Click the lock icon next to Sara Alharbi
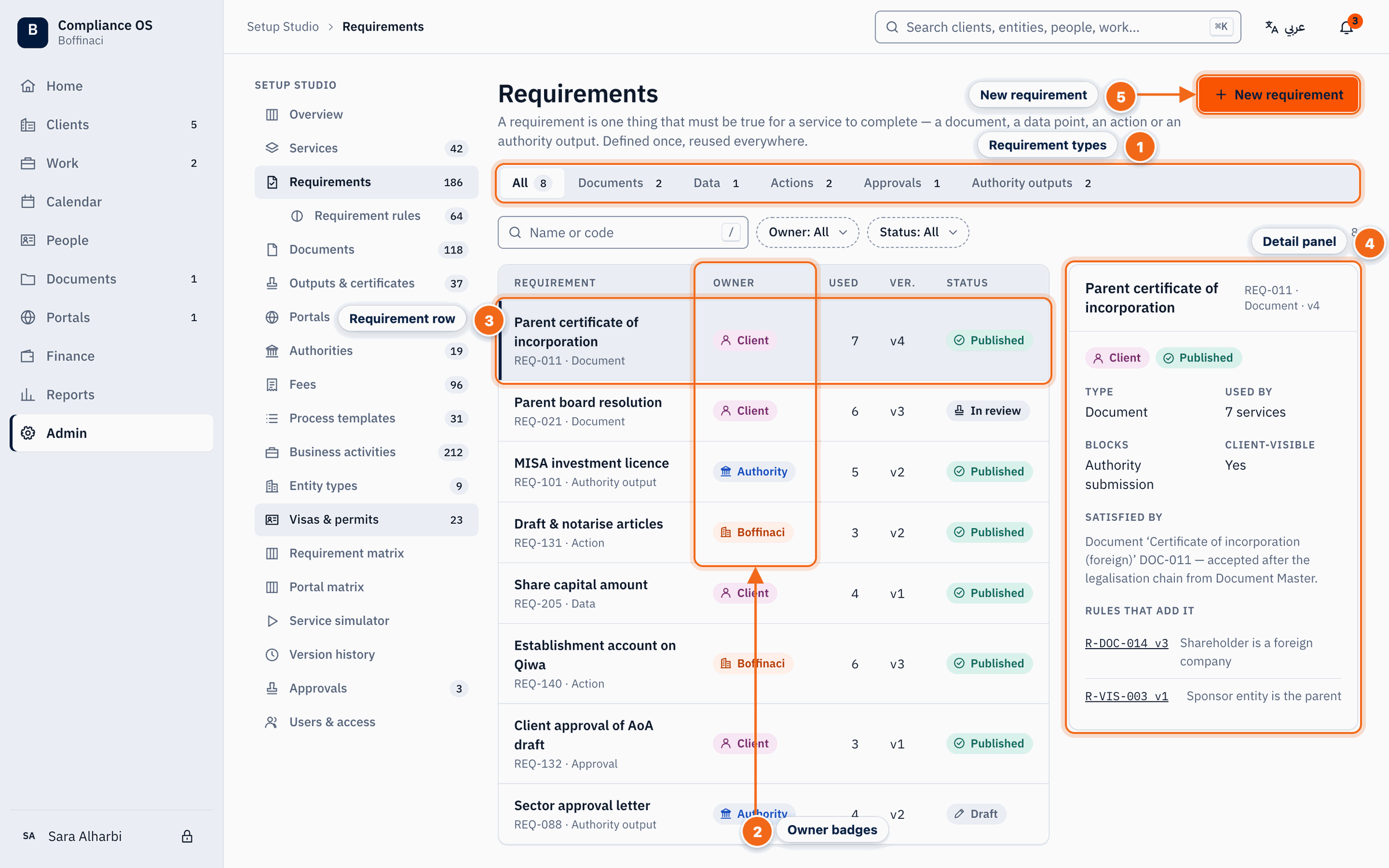This screenshot has height=868, width=1389. 187,836
